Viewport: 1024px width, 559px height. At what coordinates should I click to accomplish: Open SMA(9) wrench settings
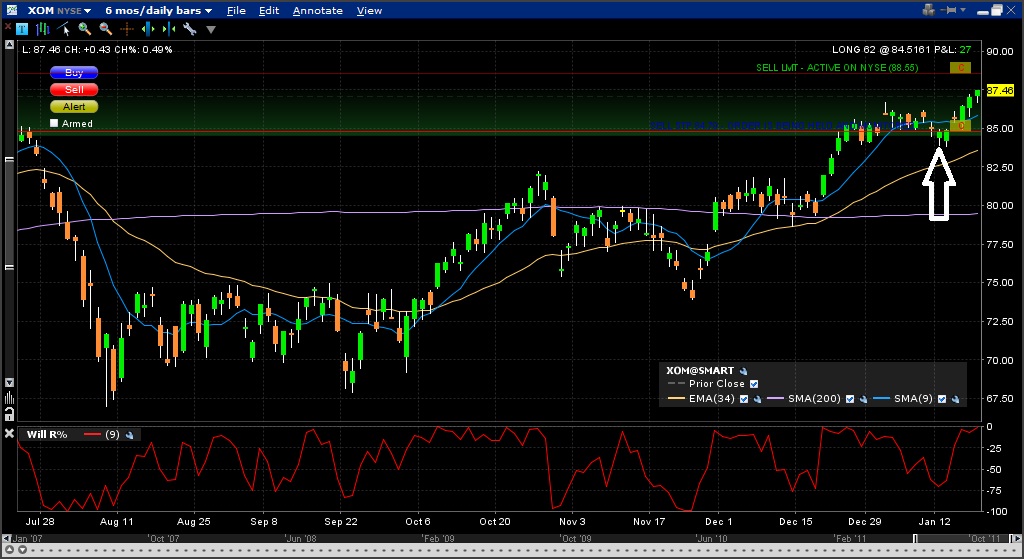[955, 399]
